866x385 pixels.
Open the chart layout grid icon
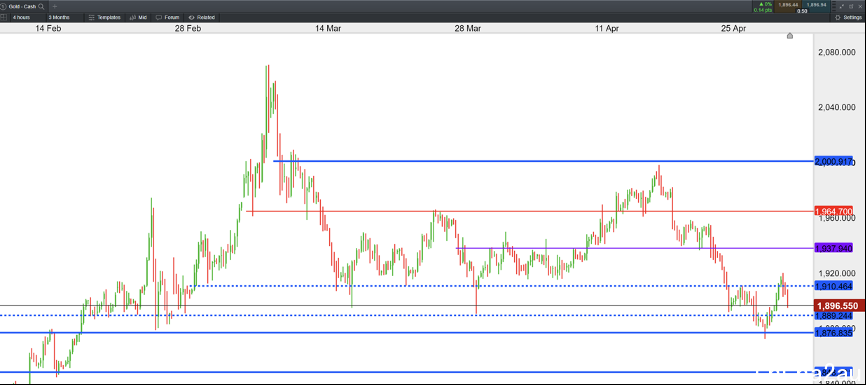click(3, 17)
